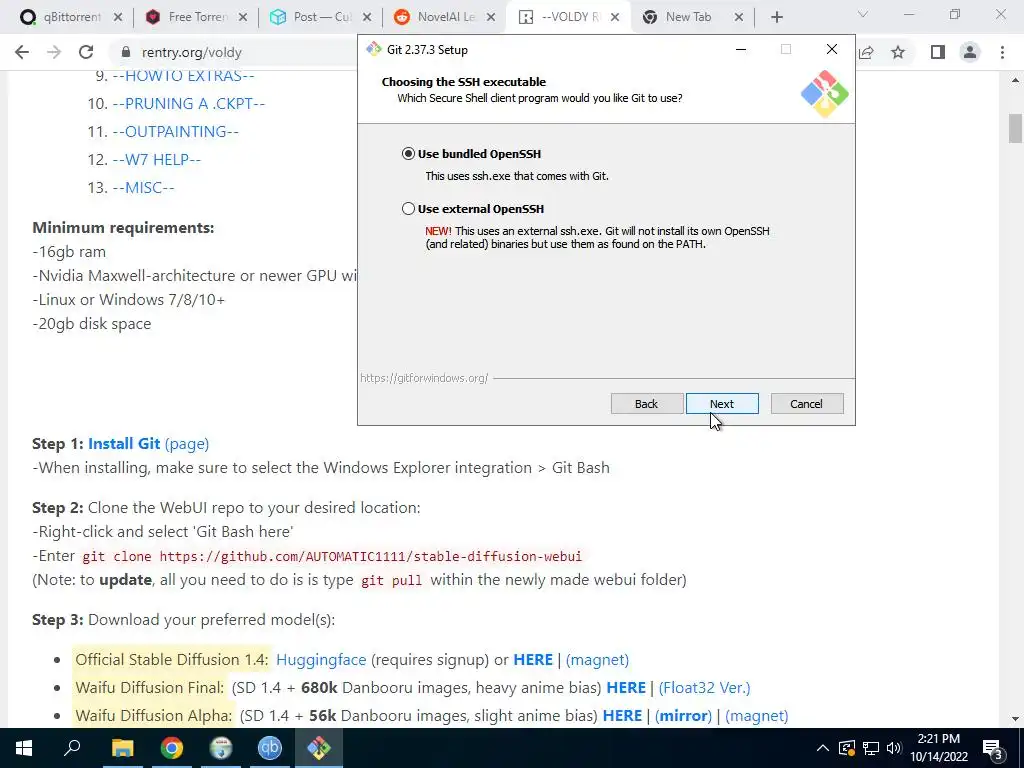The image size is (1024, 768).
Task: Open the --HOWTO EXTRAS-- link
Action: click(183, 76)
